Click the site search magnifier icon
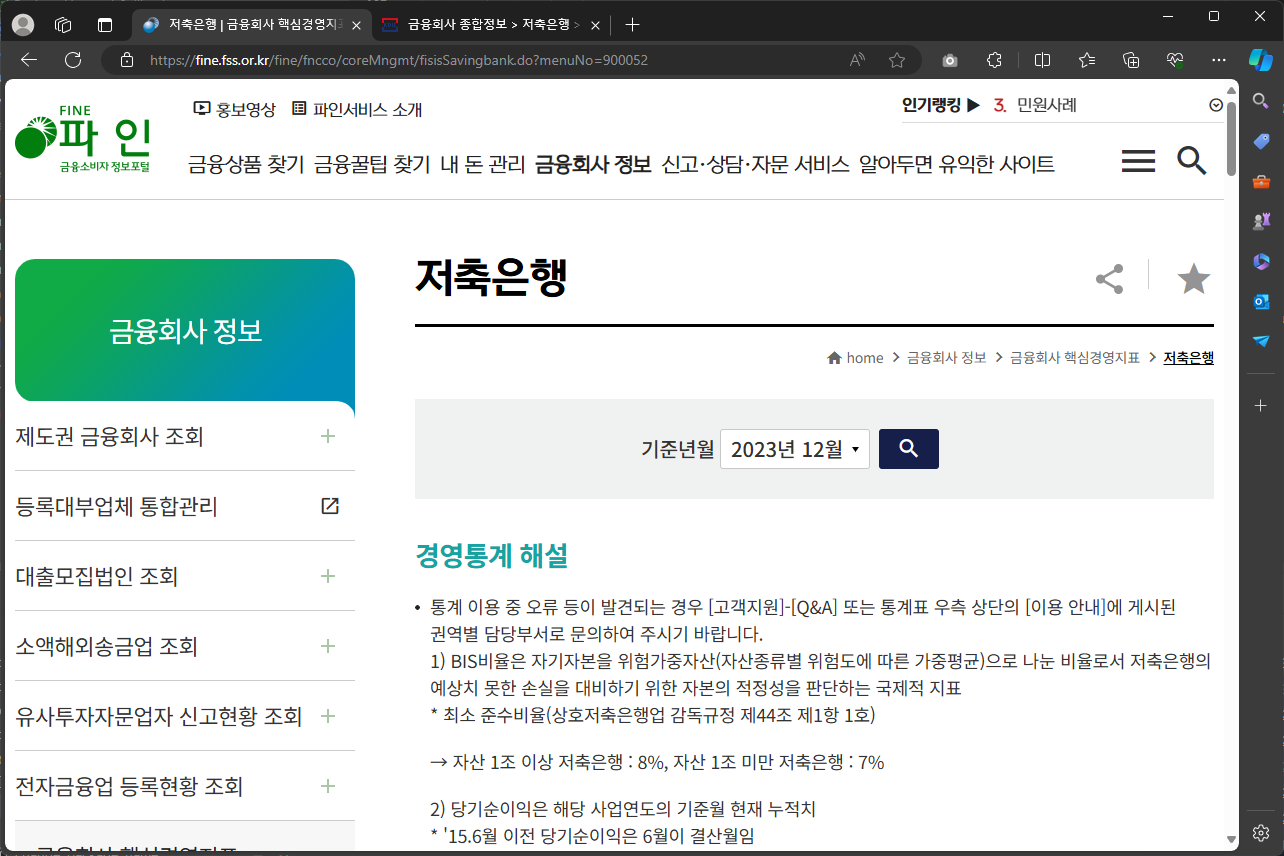 tap(1191, 160)
